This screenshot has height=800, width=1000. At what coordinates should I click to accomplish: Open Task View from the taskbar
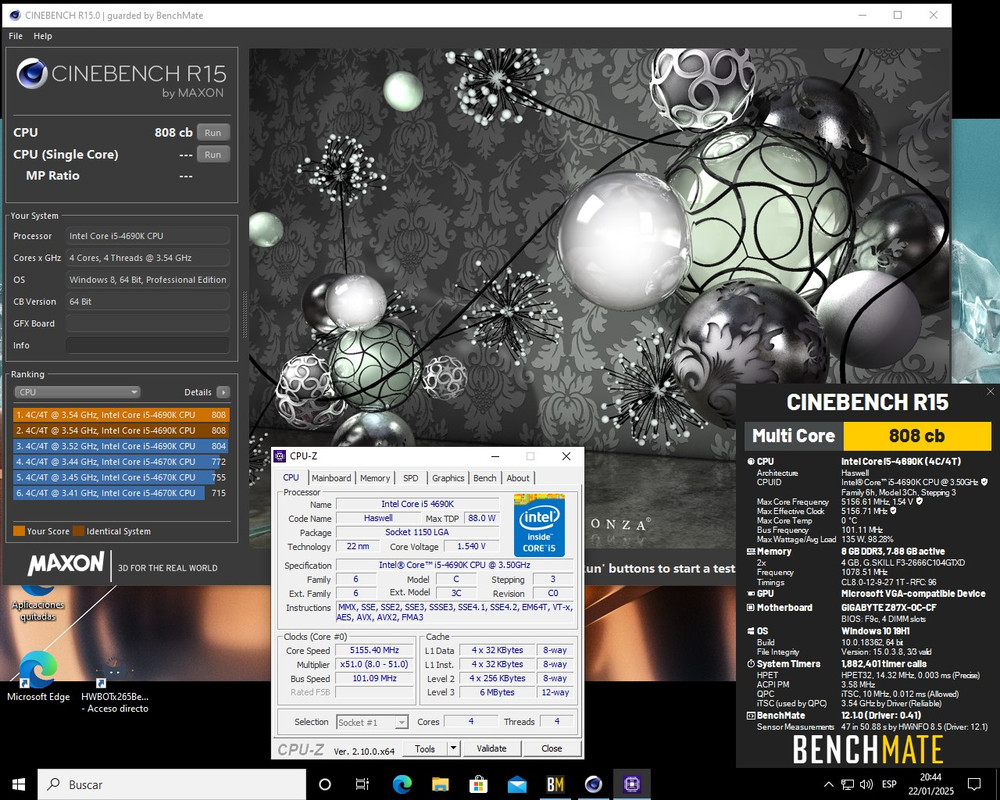pos(362,784)
